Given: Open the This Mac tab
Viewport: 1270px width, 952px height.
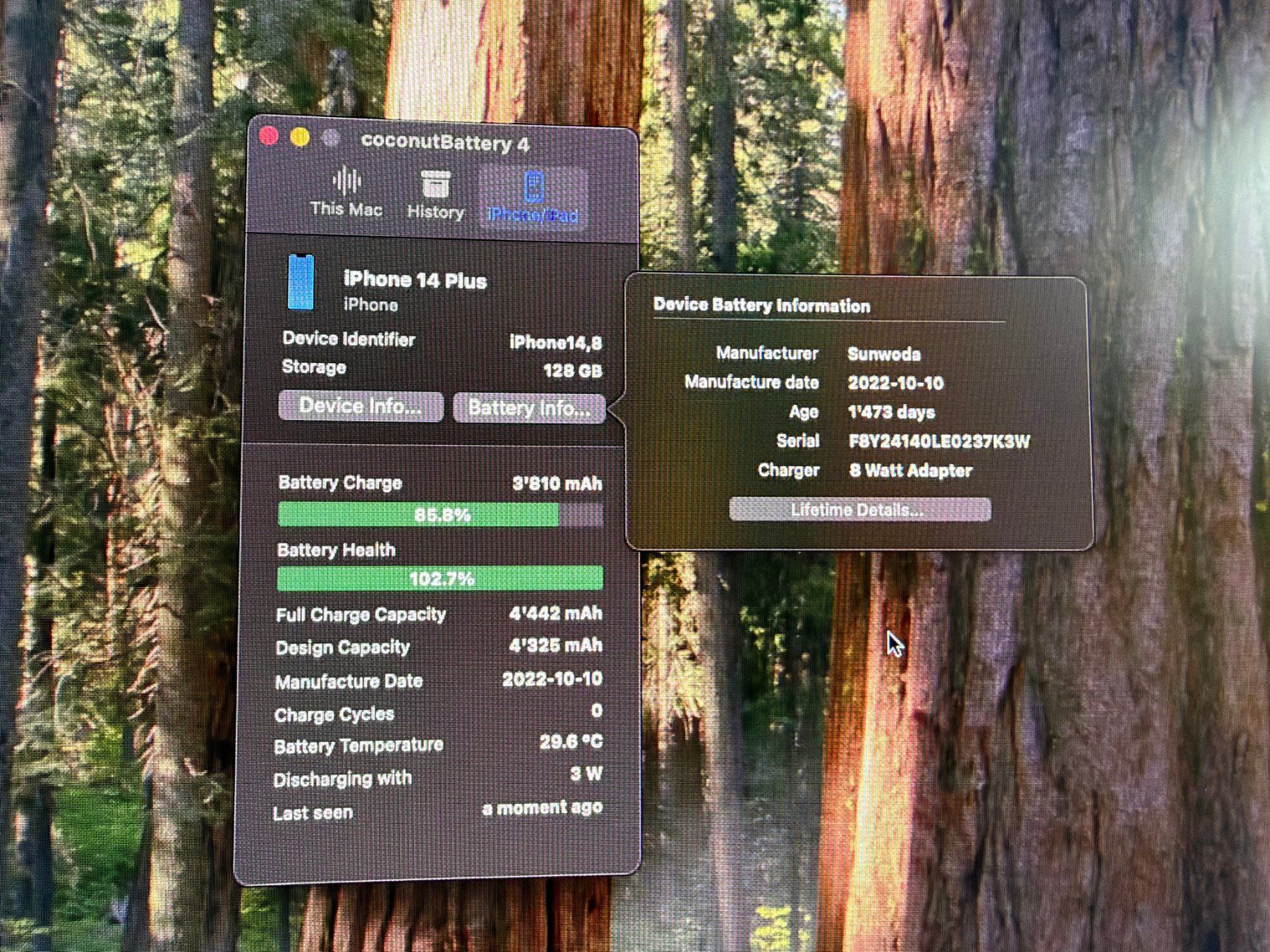Looking at the screenshot, I should pyautogui.click(x=346, y=193).
